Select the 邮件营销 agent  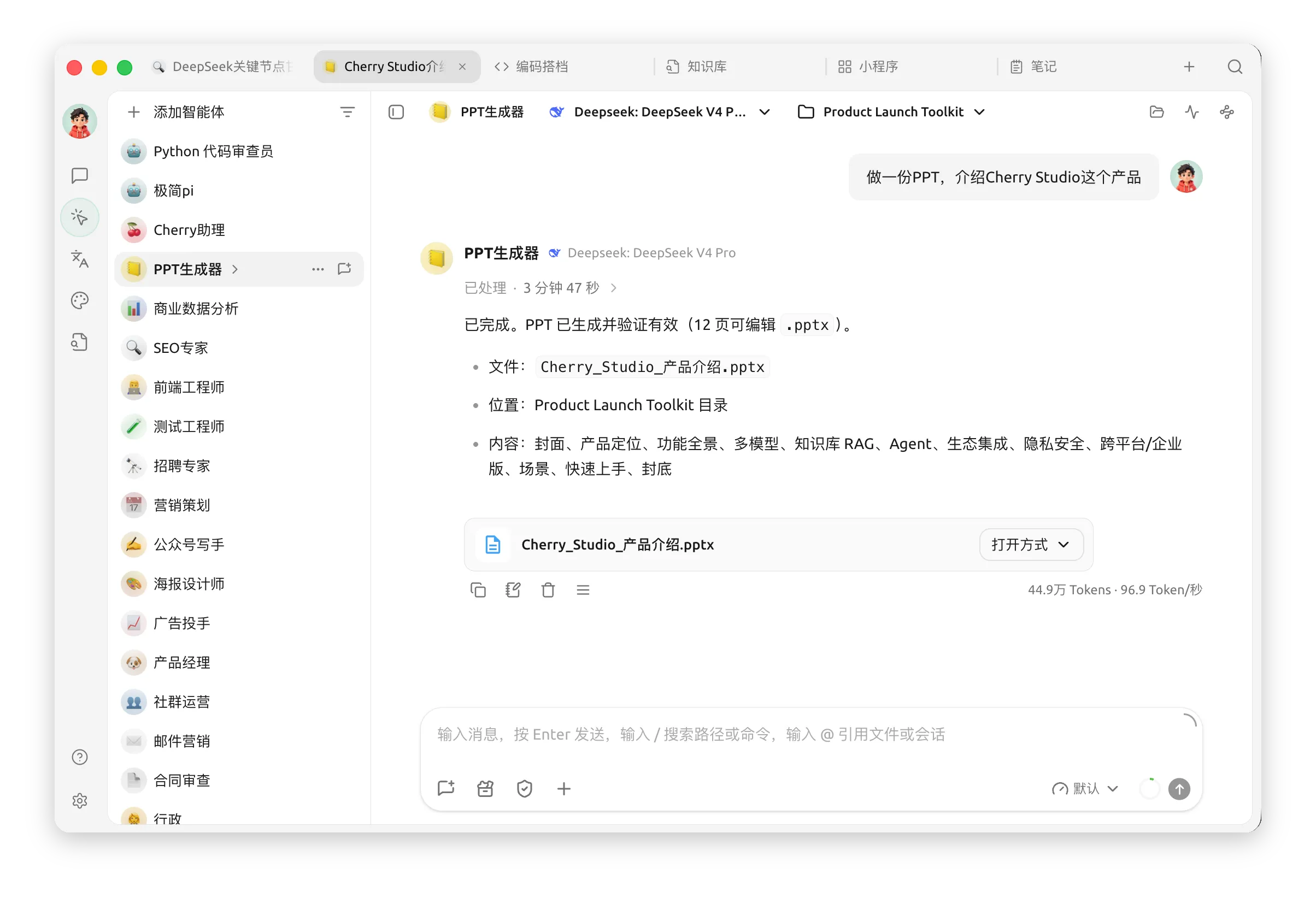[x=239, y=741]
